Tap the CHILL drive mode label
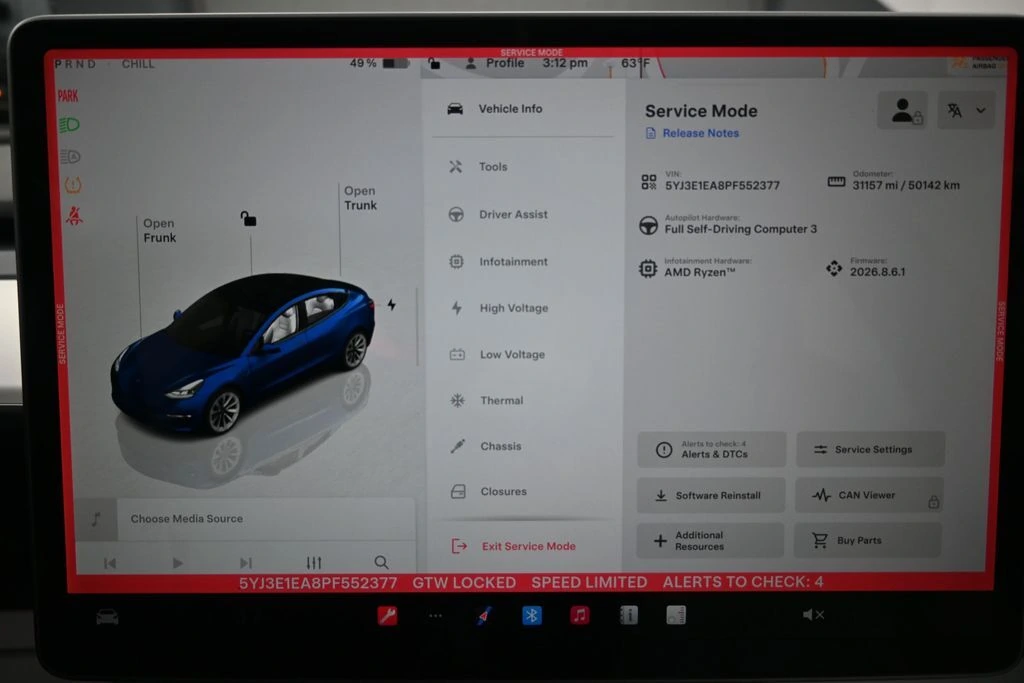This screenshot has height=683, width=1024. pyautogui.click(x=138, y=64)
